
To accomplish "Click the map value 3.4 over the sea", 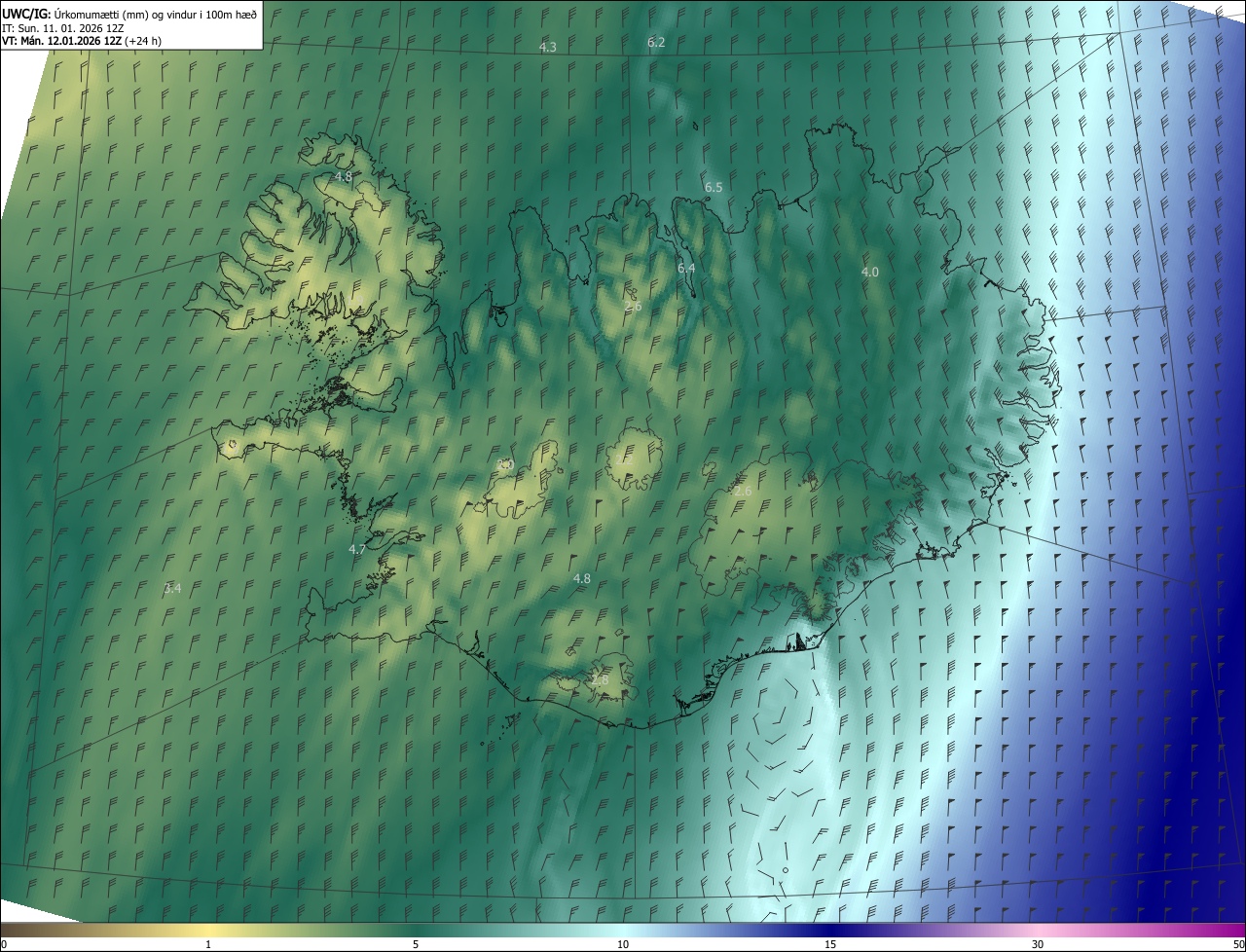I will pyautogui.click(x=172, y=588).
